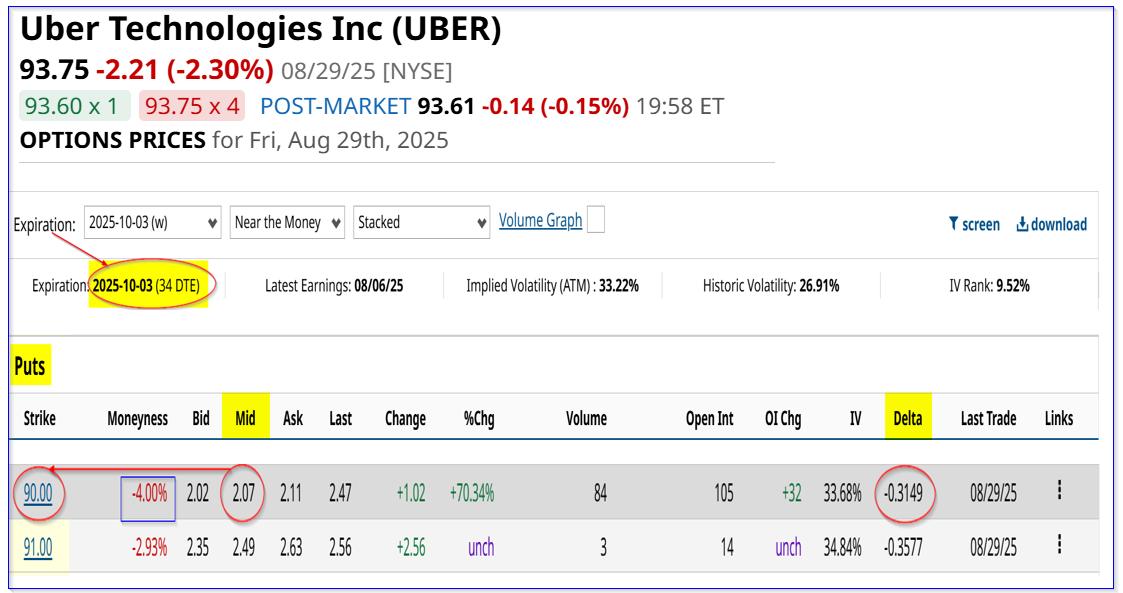The width and height of the screenshot is (1123, 593).
Task: Expand the Near the Money dropdown
Action: pyautogui.click(x=287, y=222)
